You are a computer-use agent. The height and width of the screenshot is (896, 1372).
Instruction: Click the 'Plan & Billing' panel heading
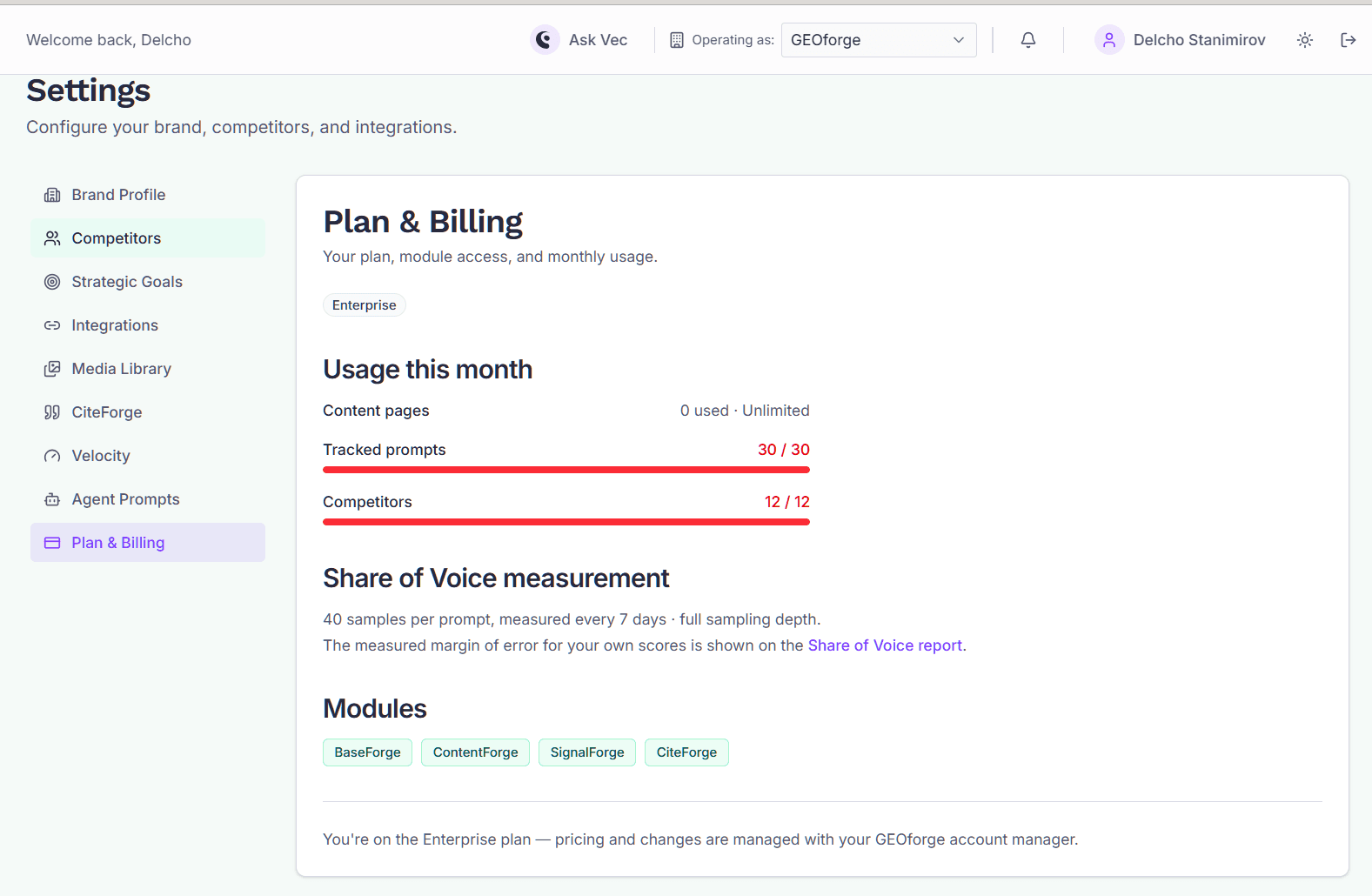point(423,222)
